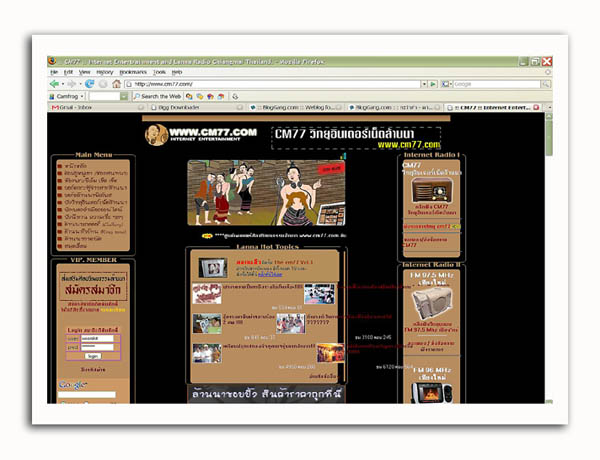Close the Gmail - Inbox tab
This screenshot has width=600, height=460.
[141, 108]
